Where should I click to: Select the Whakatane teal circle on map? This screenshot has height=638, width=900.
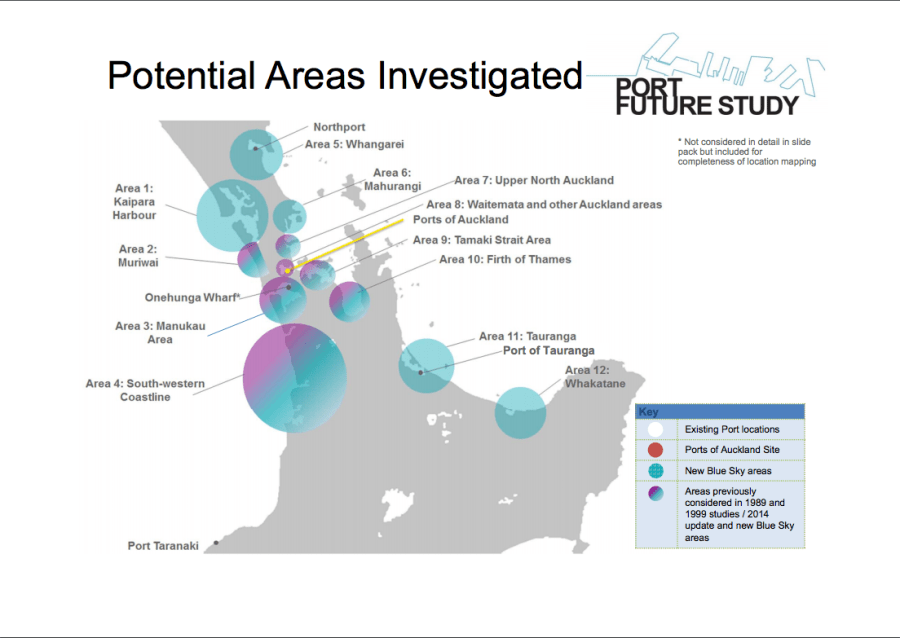tap(520, 412)
